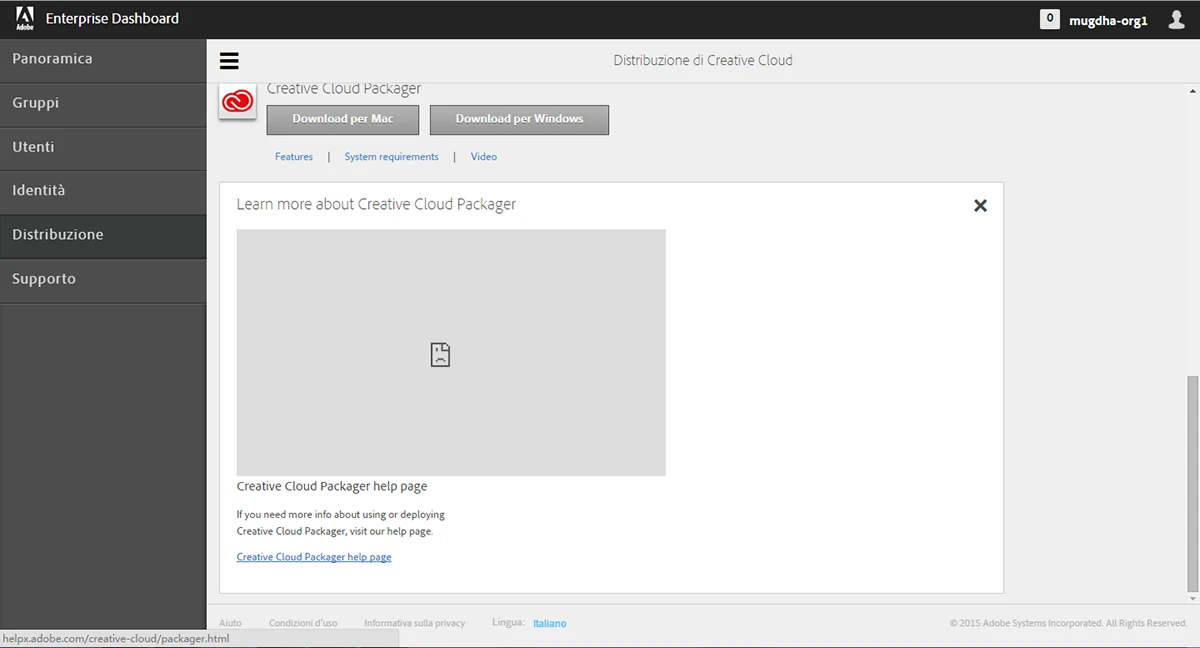Open the Identità section
Viewport: 1200px width, 648px height.
(103, 190)
